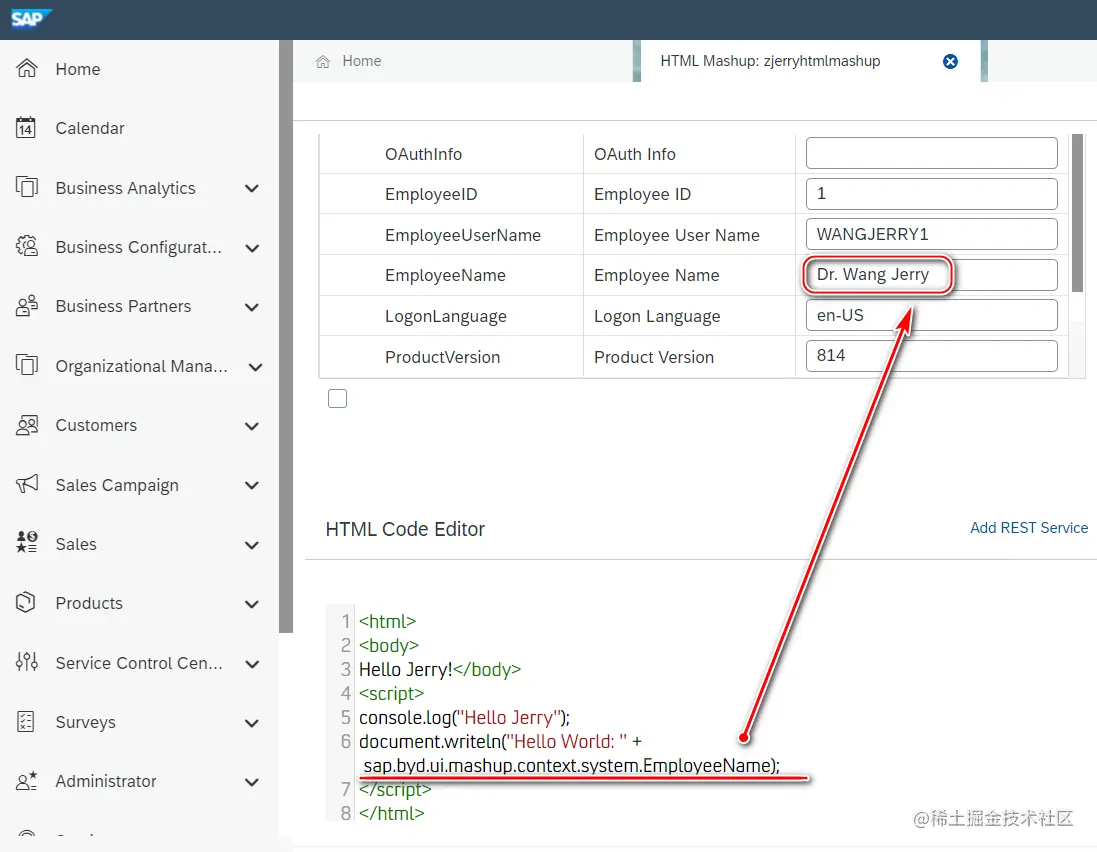Select the Customers sidebar label
Image resolution: width=1097 pixels, height=852 pixels.
[96, 425]
